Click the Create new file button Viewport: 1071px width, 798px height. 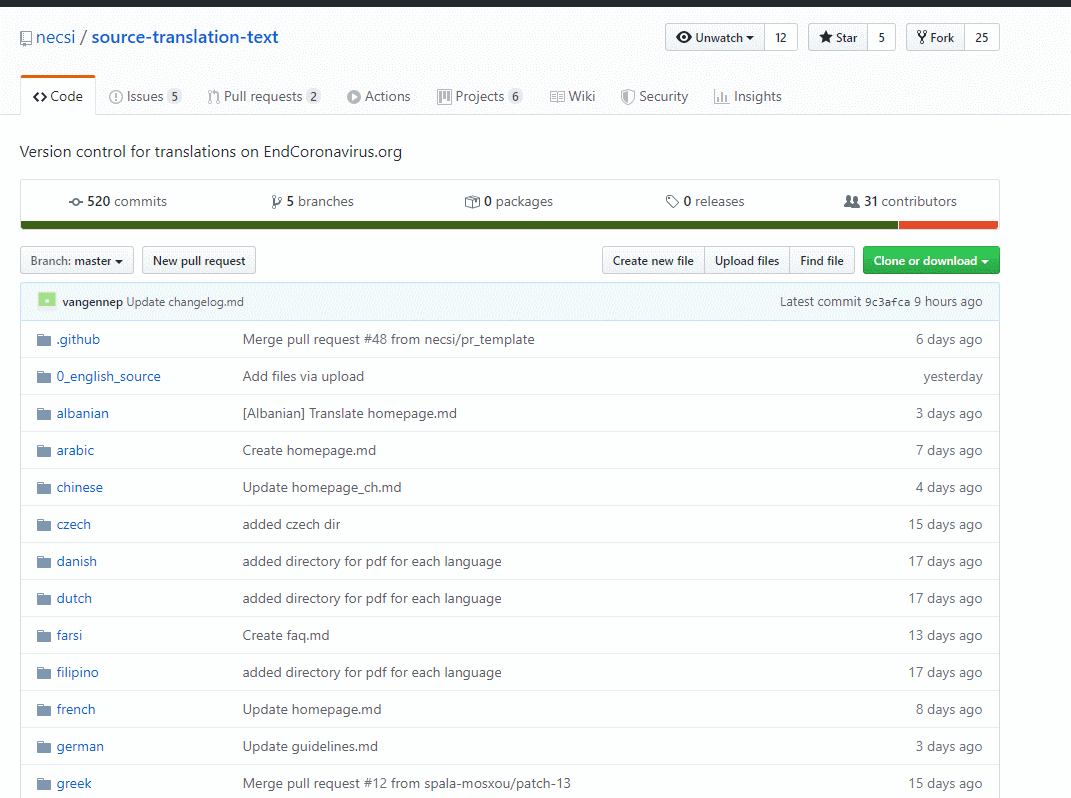click(x=653, y=260)
